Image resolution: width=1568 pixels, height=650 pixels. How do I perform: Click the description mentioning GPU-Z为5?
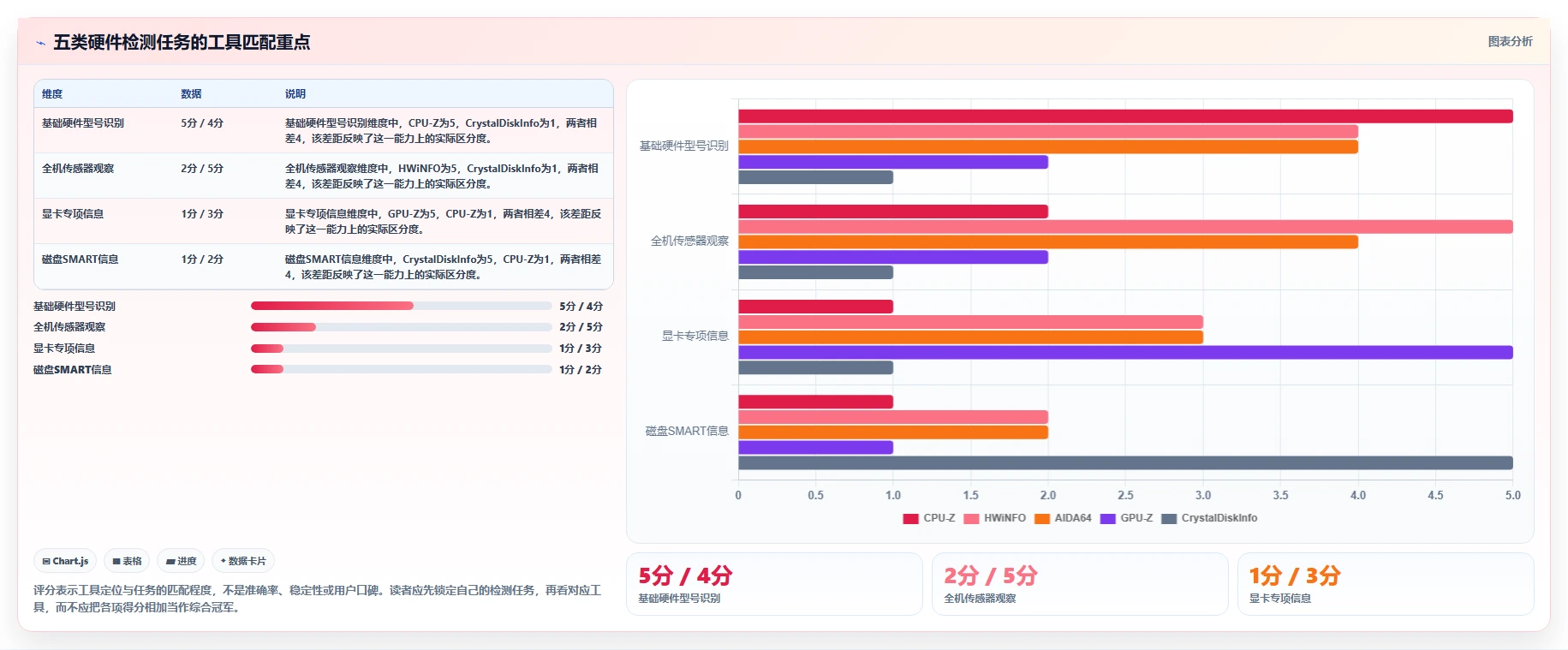click(443, 222)
